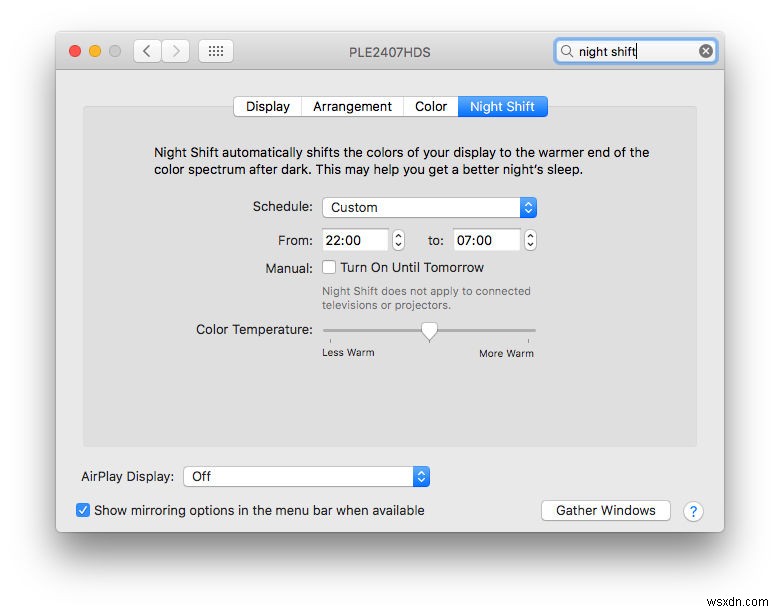Uncheck Show mirroring options in menu bar

coord(83,510)
